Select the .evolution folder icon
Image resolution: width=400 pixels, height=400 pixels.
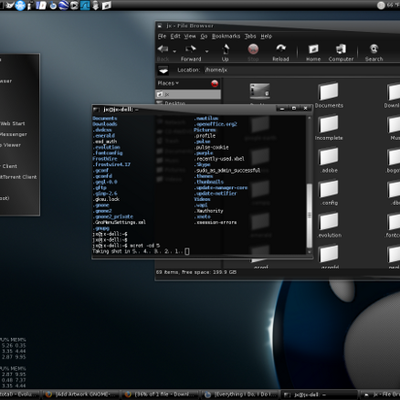pos(329,221)
